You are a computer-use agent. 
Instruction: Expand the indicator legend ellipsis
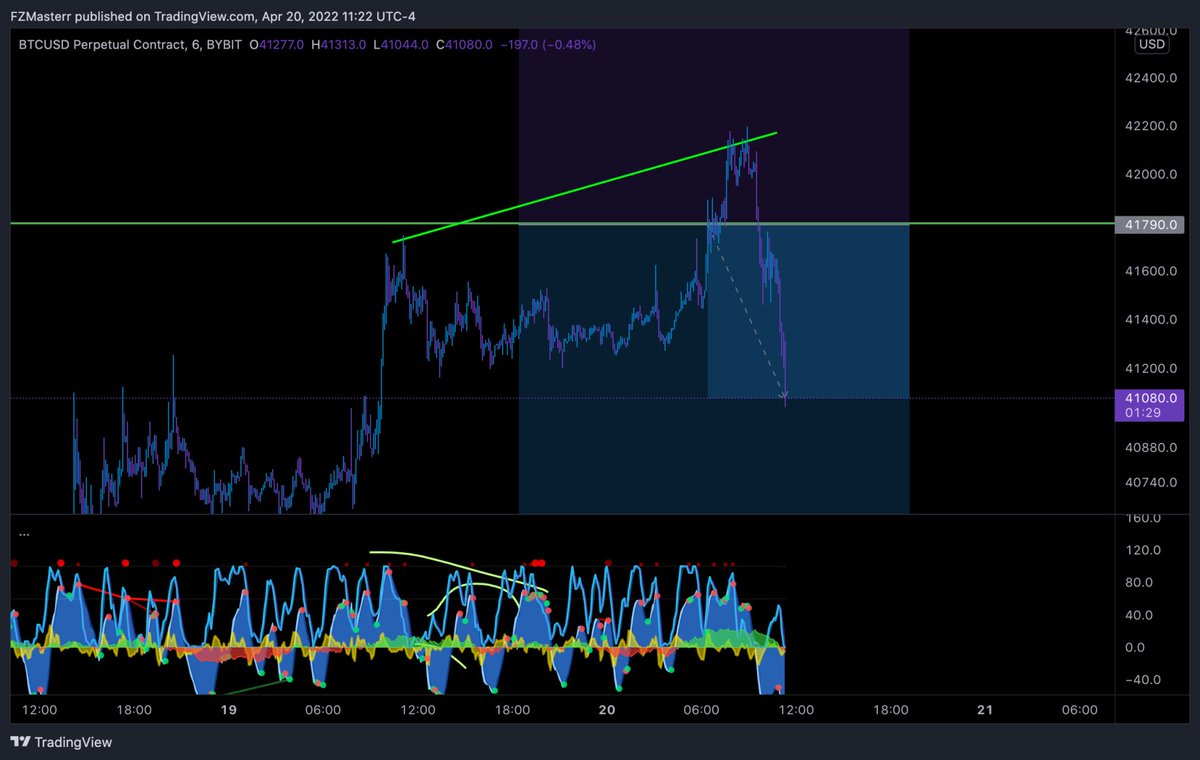pos(23,535)
